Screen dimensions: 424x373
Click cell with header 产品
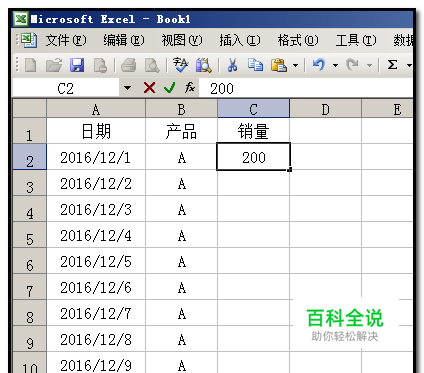coord(181,131)
